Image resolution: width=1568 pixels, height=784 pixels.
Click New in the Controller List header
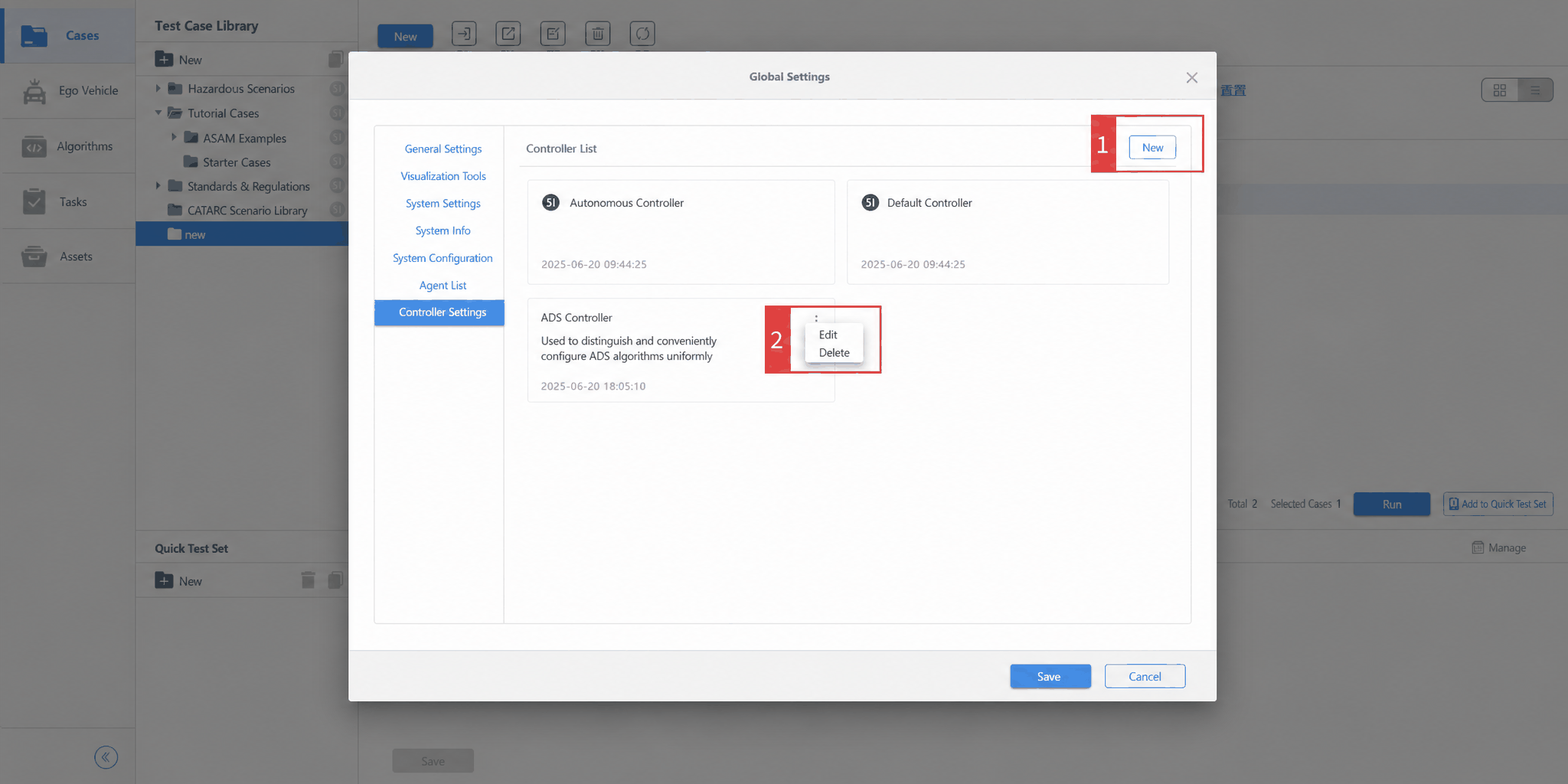click(x=1152, y=148)
